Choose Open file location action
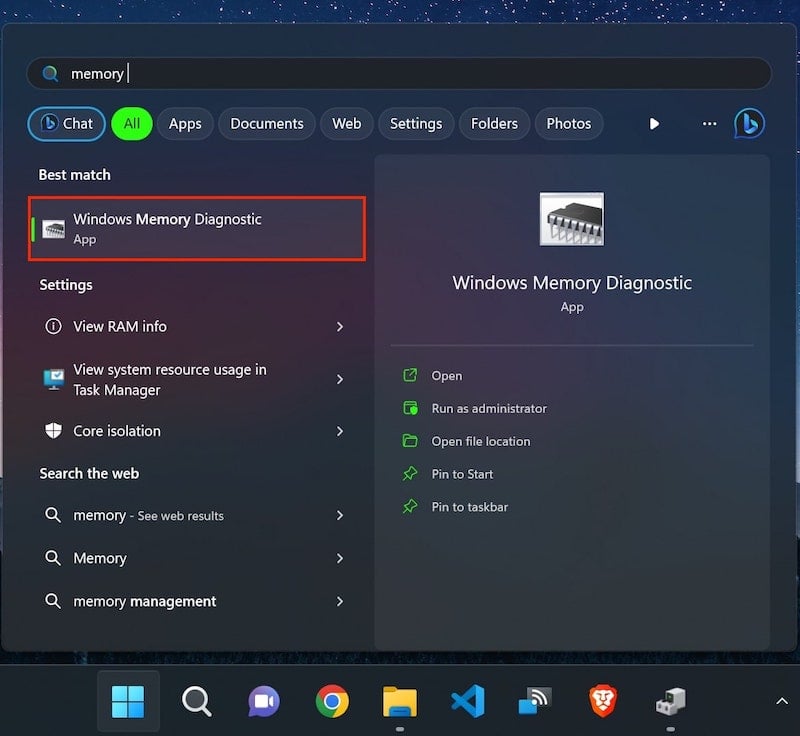 [480, 441]
